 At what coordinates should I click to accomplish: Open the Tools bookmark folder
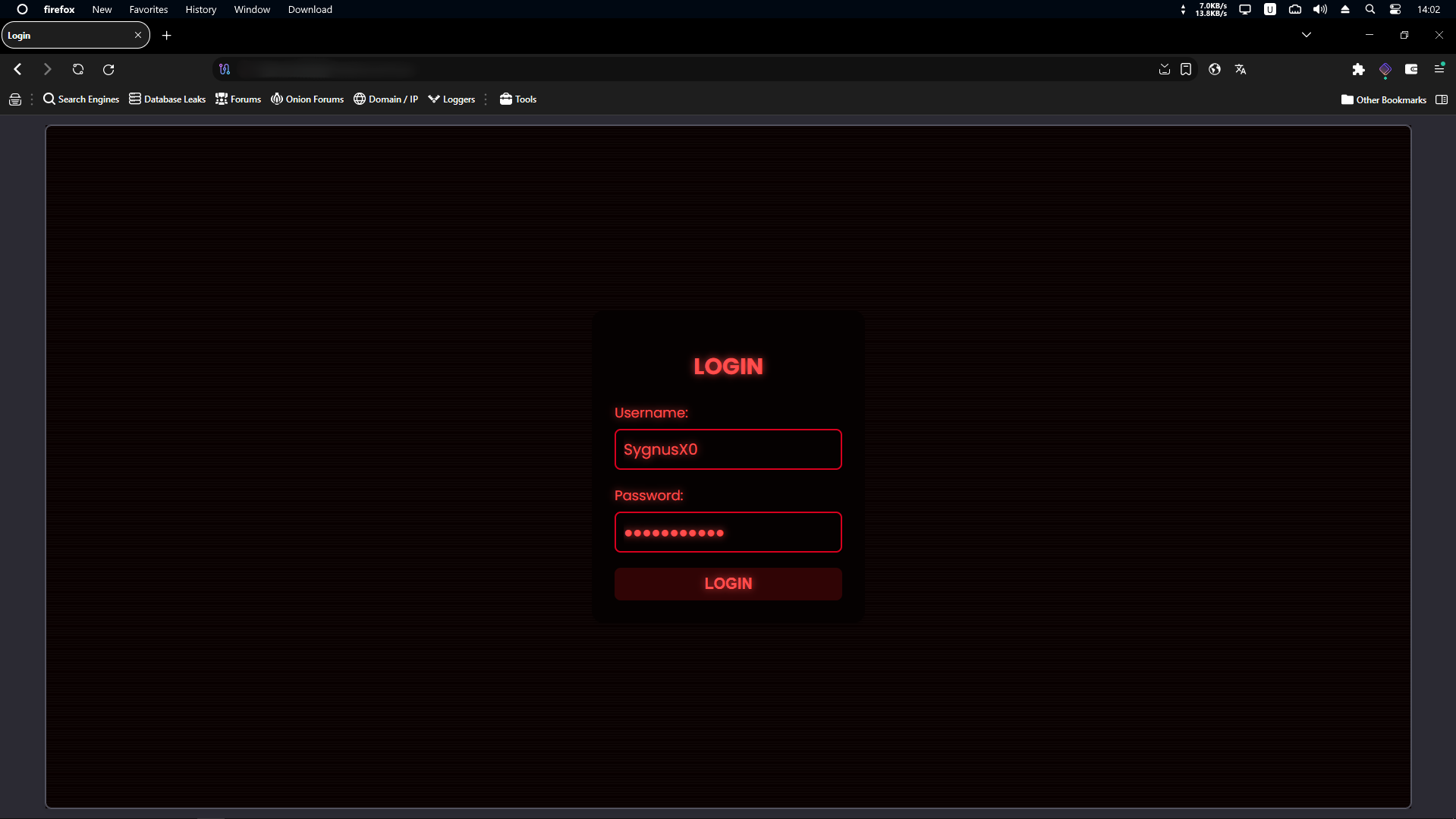518,99
